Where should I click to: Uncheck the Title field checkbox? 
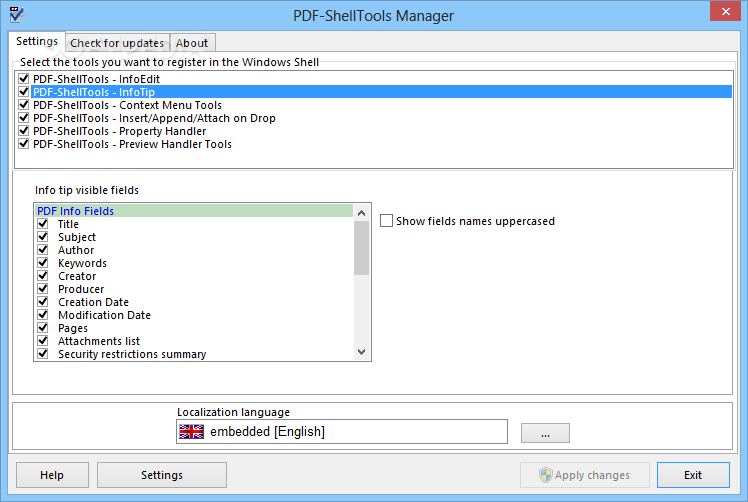(43, 223)
